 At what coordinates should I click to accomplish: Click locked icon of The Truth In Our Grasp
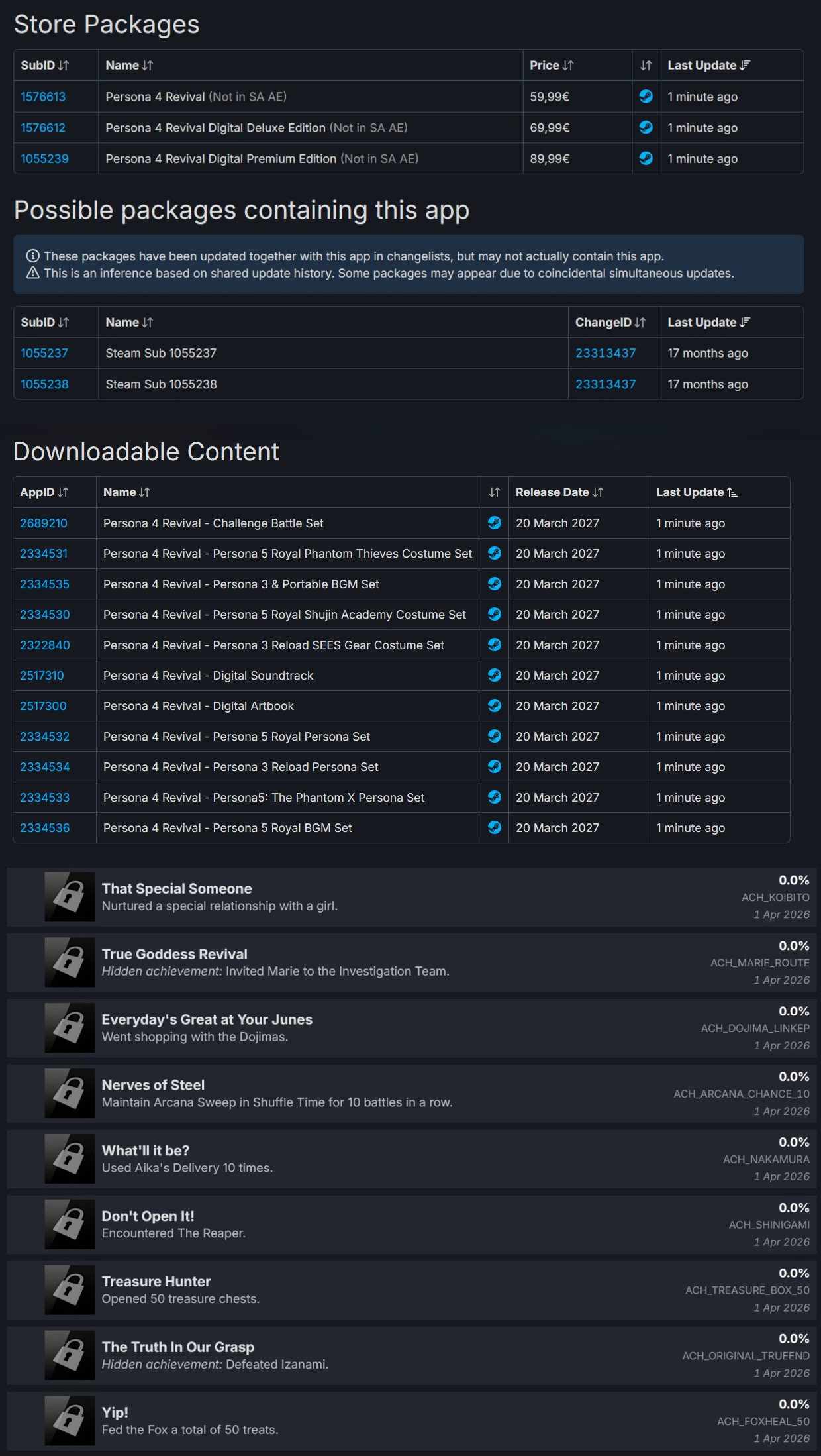point(70,1355)
